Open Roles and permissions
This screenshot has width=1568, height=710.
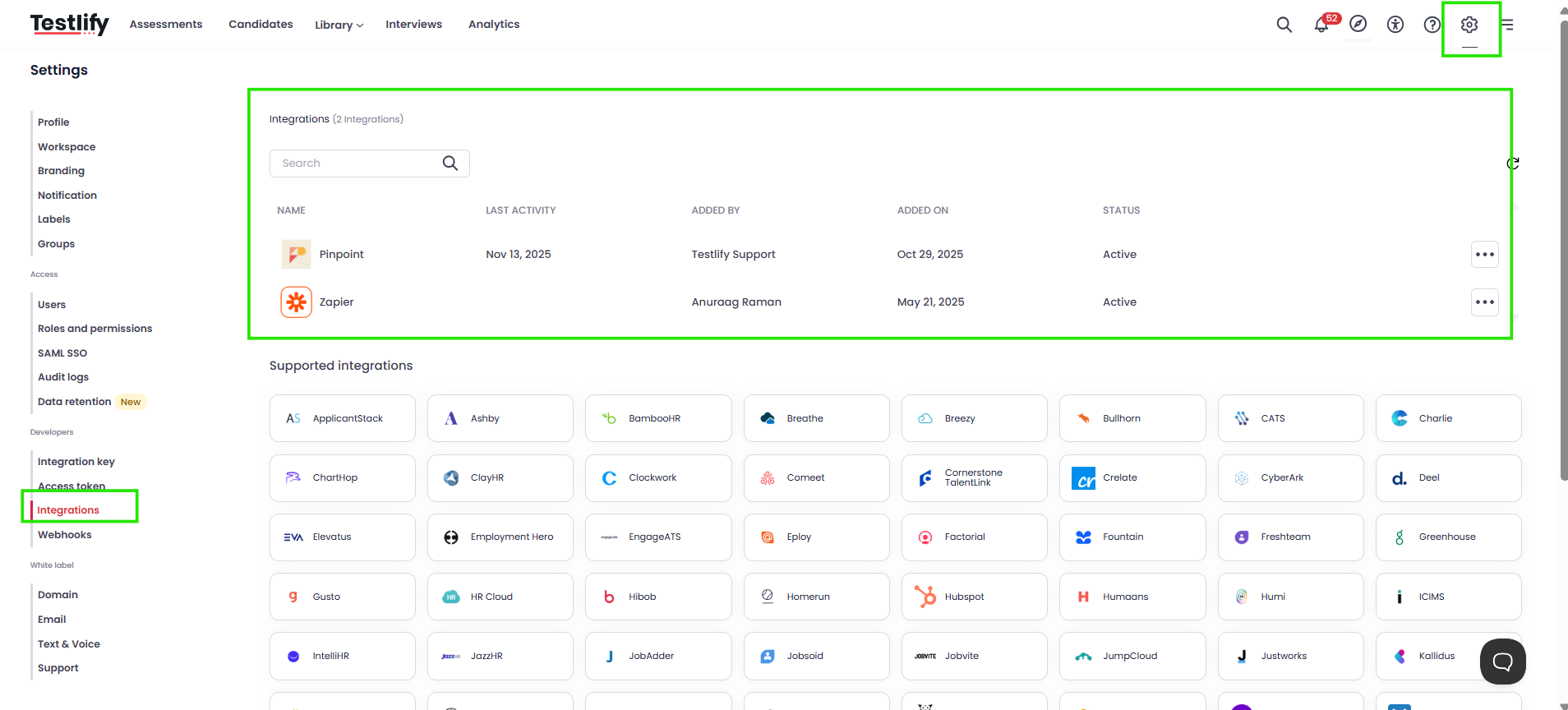coord(95,329)
